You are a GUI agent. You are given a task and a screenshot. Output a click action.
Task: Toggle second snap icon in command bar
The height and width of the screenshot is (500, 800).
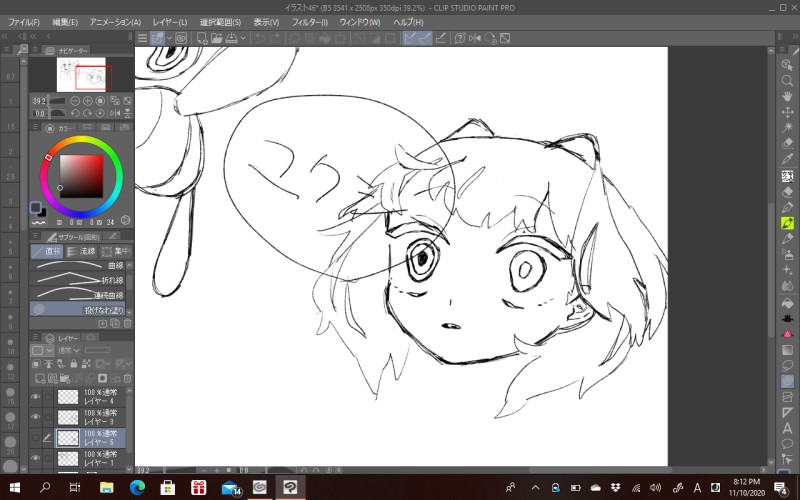424,38
